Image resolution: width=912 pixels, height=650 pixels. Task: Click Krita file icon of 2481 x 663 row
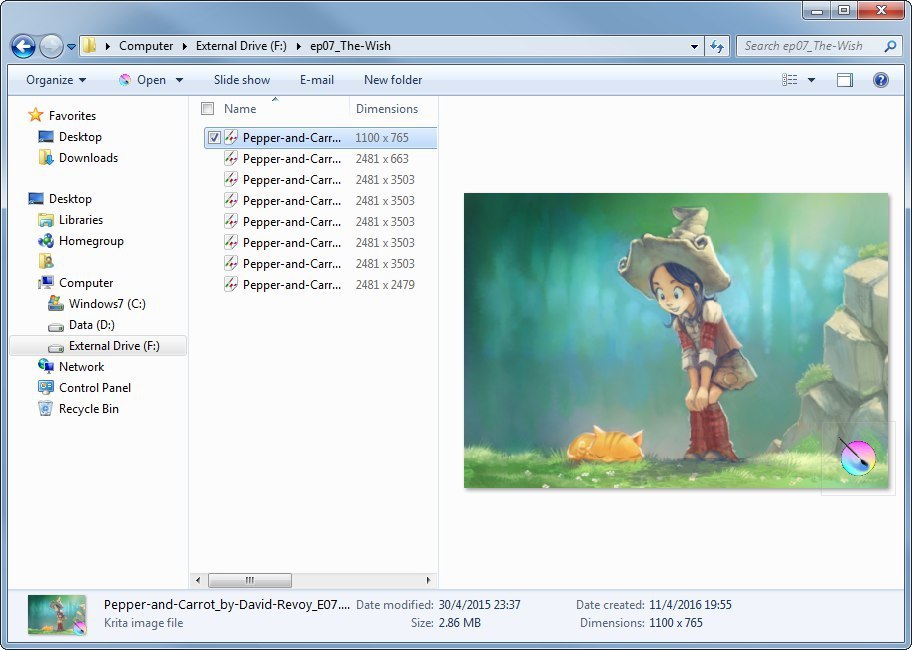click(x=231, y=159)
